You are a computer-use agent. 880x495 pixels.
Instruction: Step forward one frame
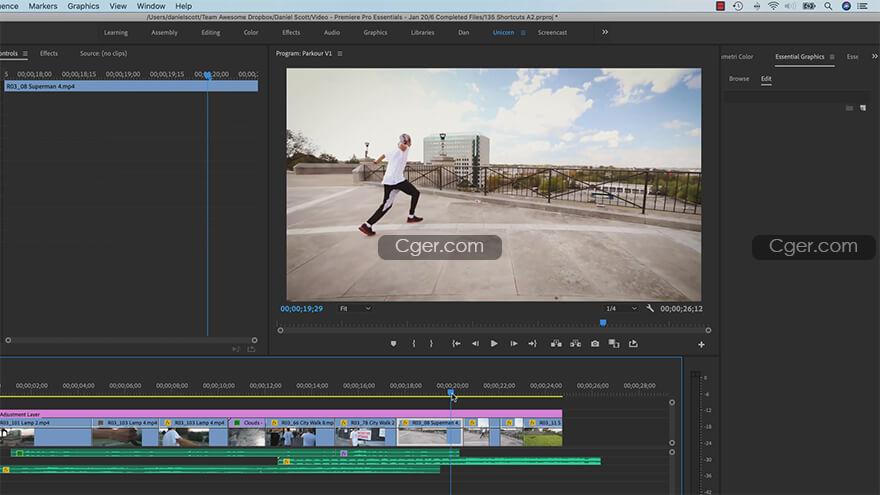point(514,343)
